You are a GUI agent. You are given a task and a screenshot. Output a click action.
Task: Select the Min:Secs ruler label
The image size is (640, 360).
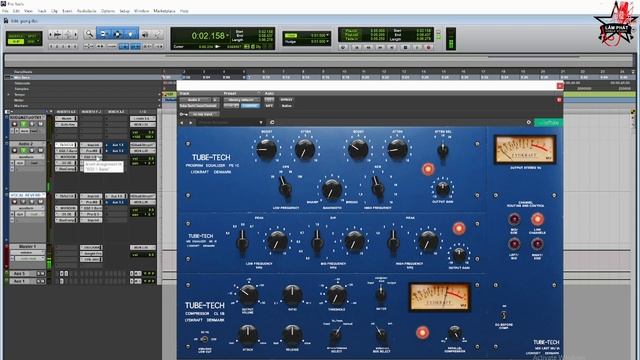pyautogui.click(x=22, y=77)
